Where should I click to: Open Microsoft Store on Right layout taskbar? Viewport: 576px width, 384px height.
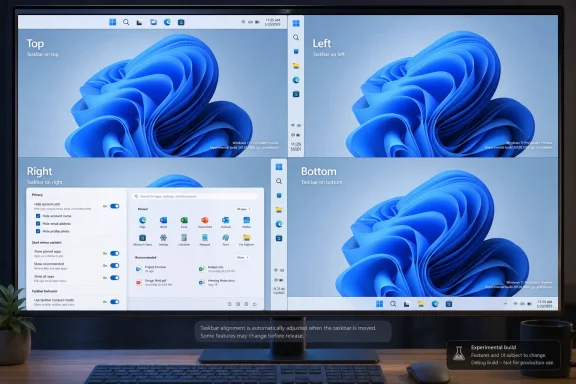click(x=279, y=238)
